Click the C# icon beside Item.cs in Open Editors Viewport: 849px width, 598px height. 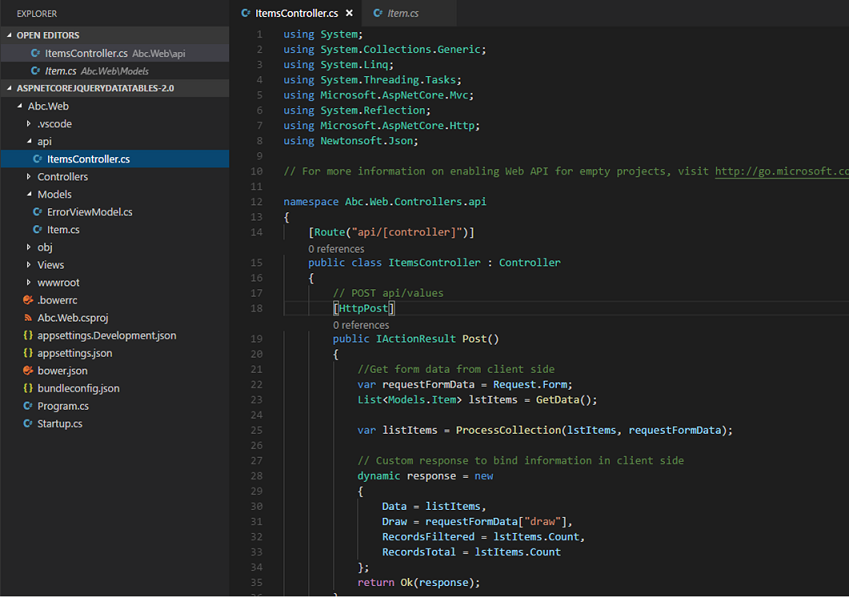point(35,71)
